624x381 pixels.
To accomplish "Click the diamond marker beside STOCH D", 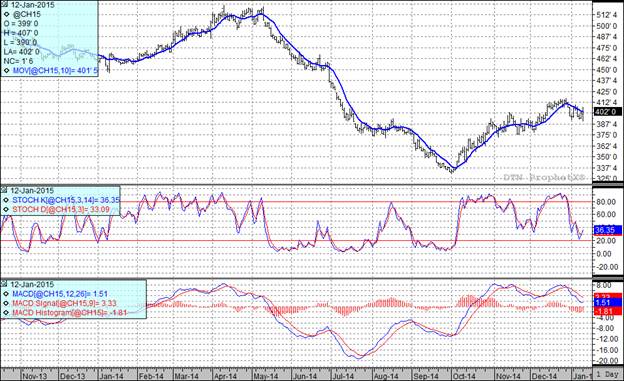I will (x=6, y=209).
